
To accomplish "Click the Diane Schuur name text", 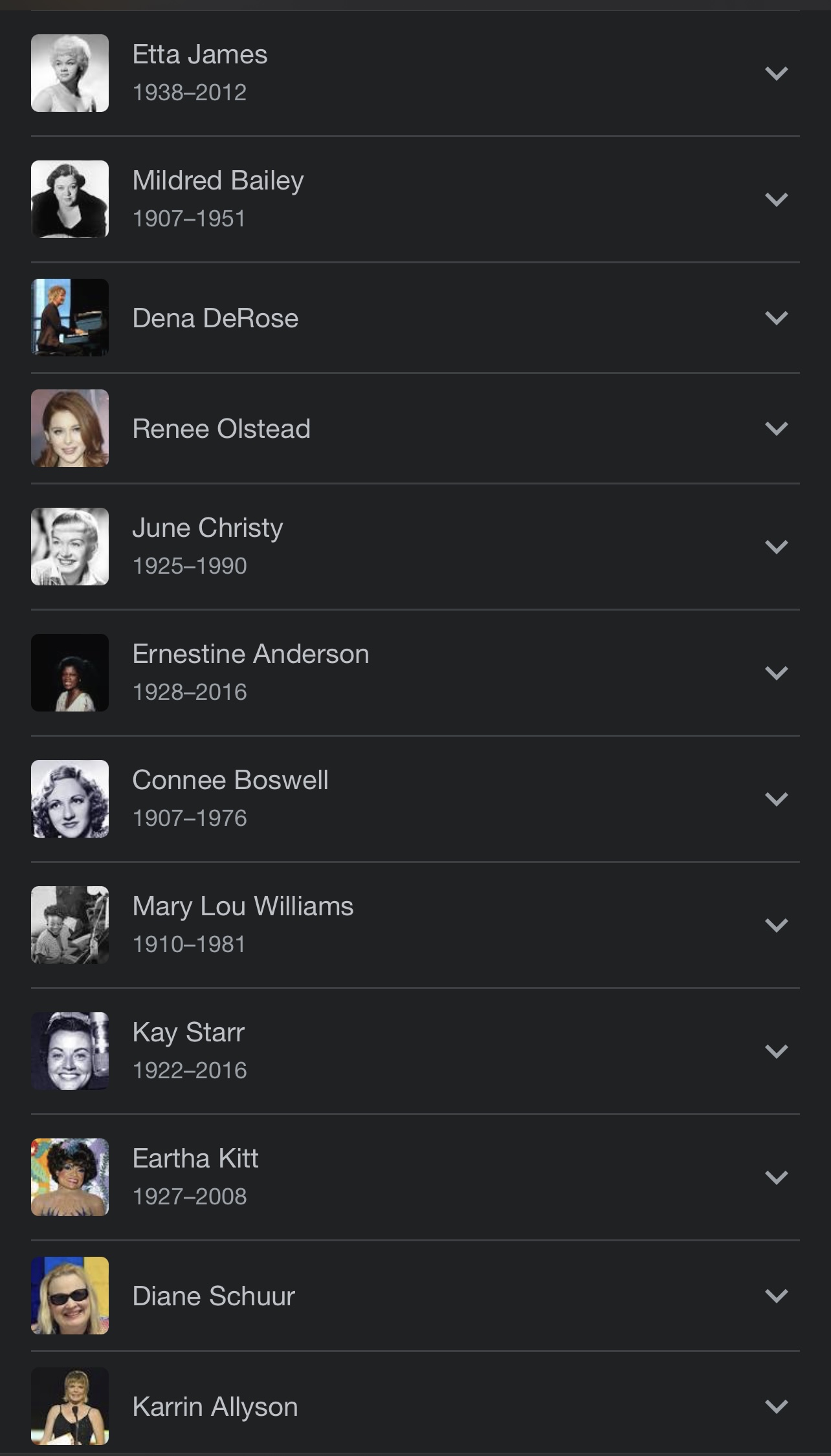I will (214, 1296).
